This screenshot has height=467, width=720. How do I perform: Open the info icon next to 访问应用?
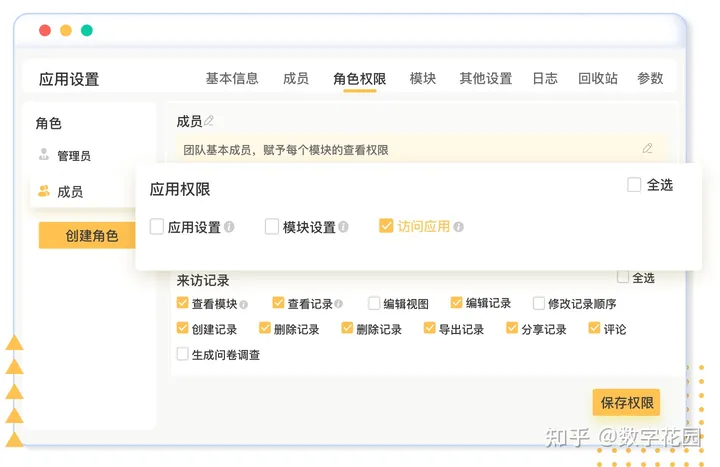(x=458, y=227)
